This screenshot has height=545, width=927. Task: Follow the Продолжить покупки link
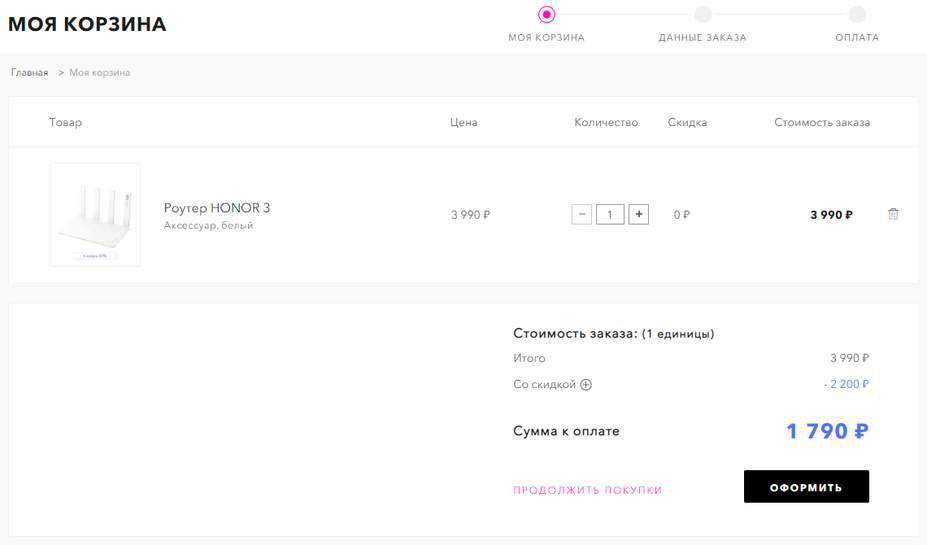(587, 490)
